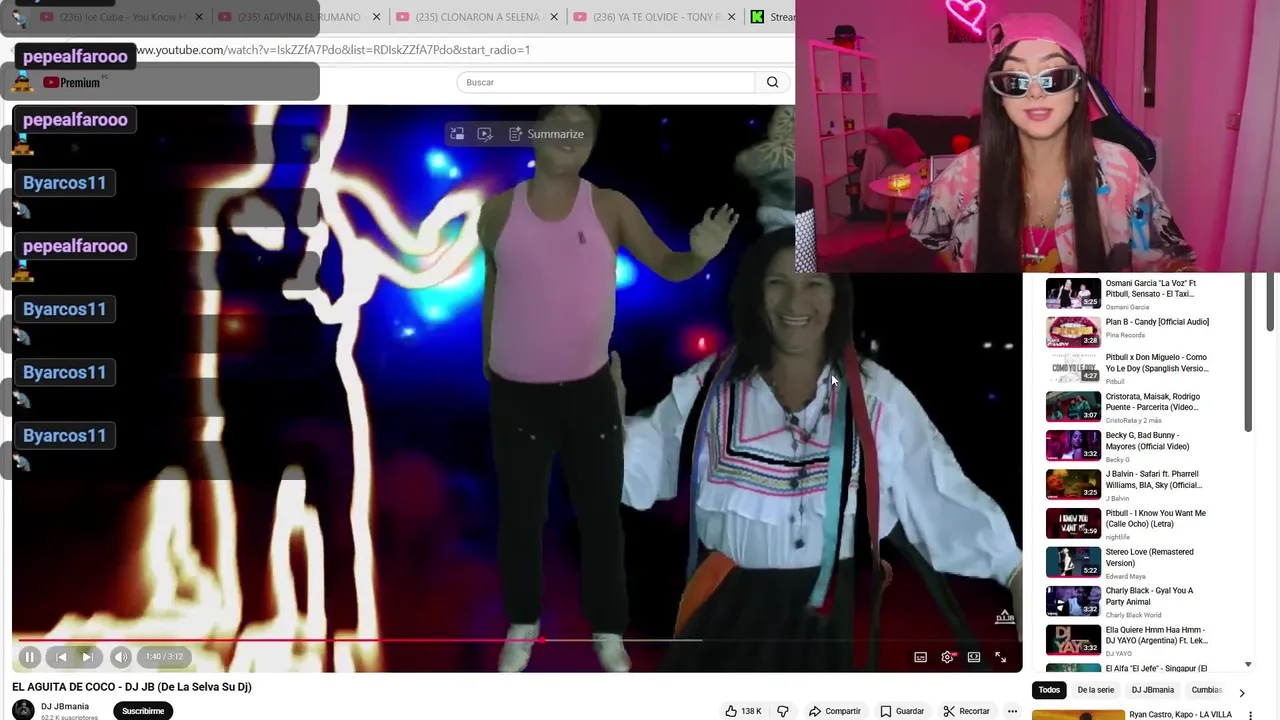Click the first overlay icon left of Summarize

coord(457,134)
